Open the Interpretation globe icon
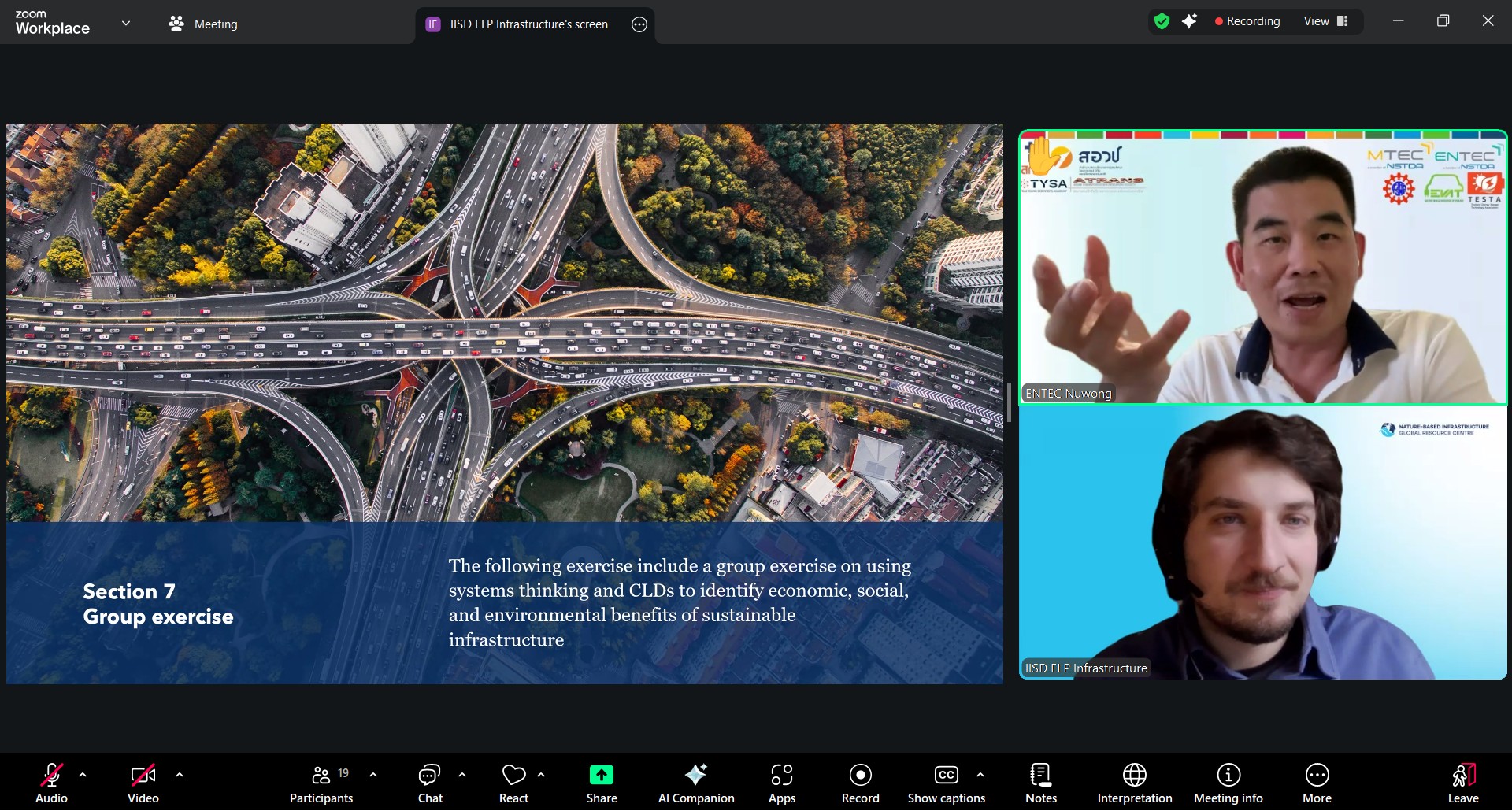The image size is (1512, 811). pos(1134,783)
